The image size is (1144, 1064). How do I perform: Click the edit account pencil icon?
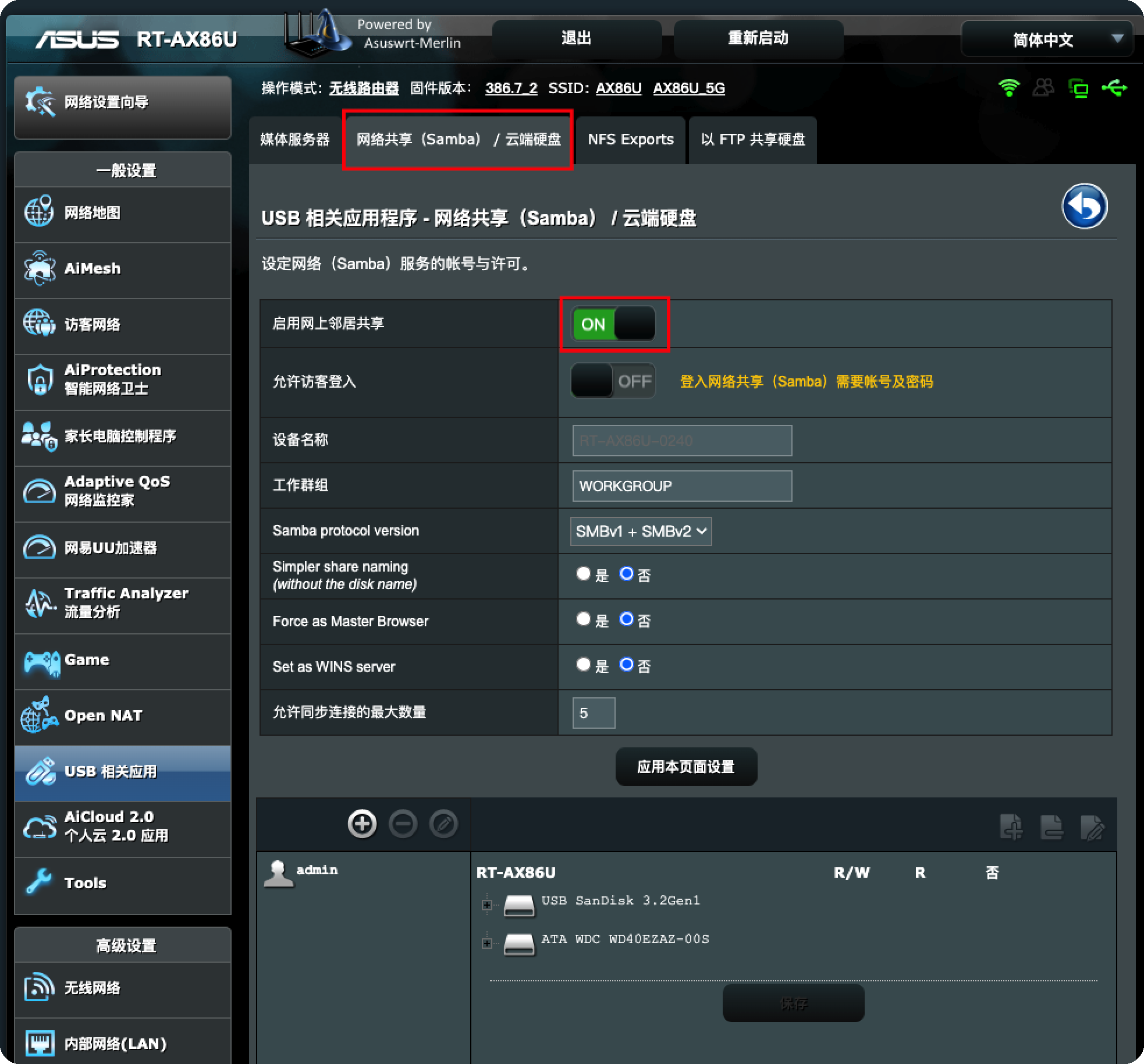pyautogui.click(x=443, y=824)
